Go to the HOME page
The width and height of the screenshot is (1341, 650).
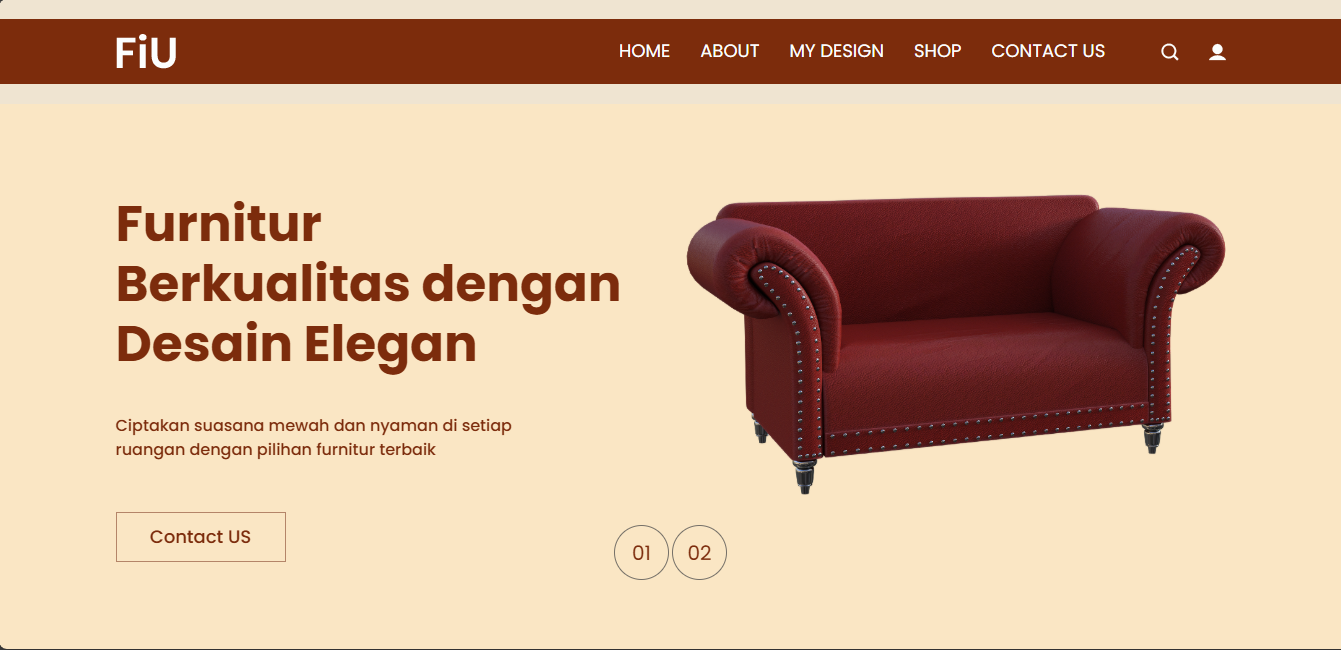pyautogui.click(x=644, y=51)
